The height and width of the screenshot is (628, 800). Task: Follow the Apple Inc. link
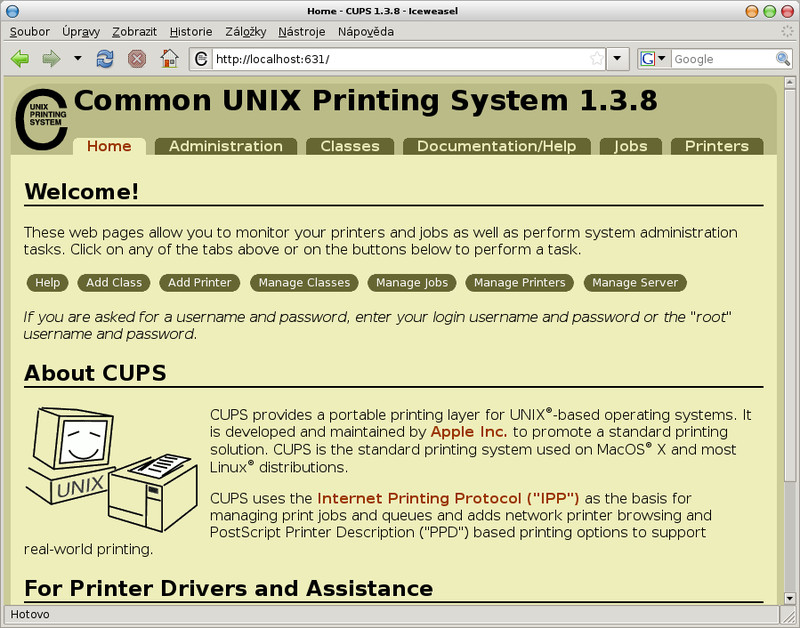tap(469, 432)
